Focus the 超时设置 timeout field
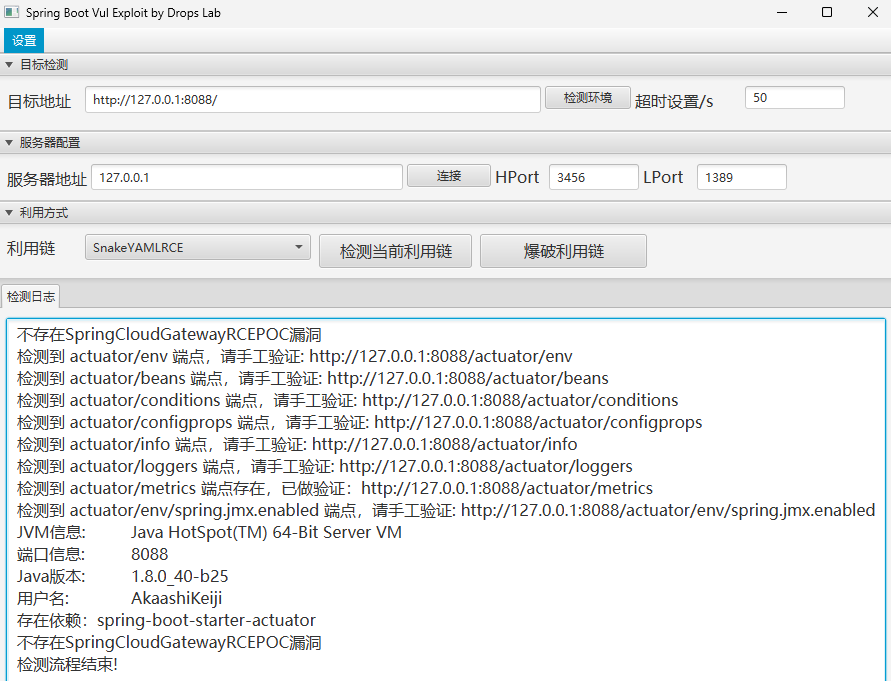The image size is (891, 681). pyautogui.click(x=794, y=98)
